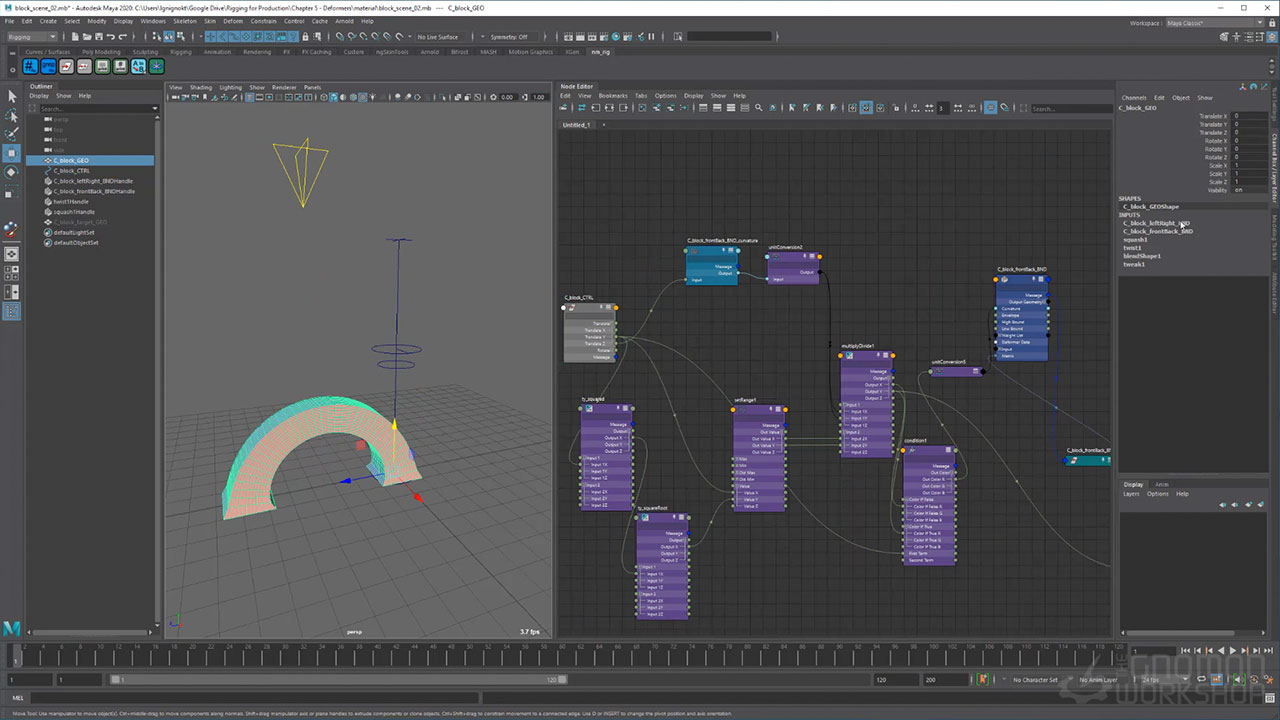
Task: Click the first nm_rig shelf button
Action: (31, 67)
